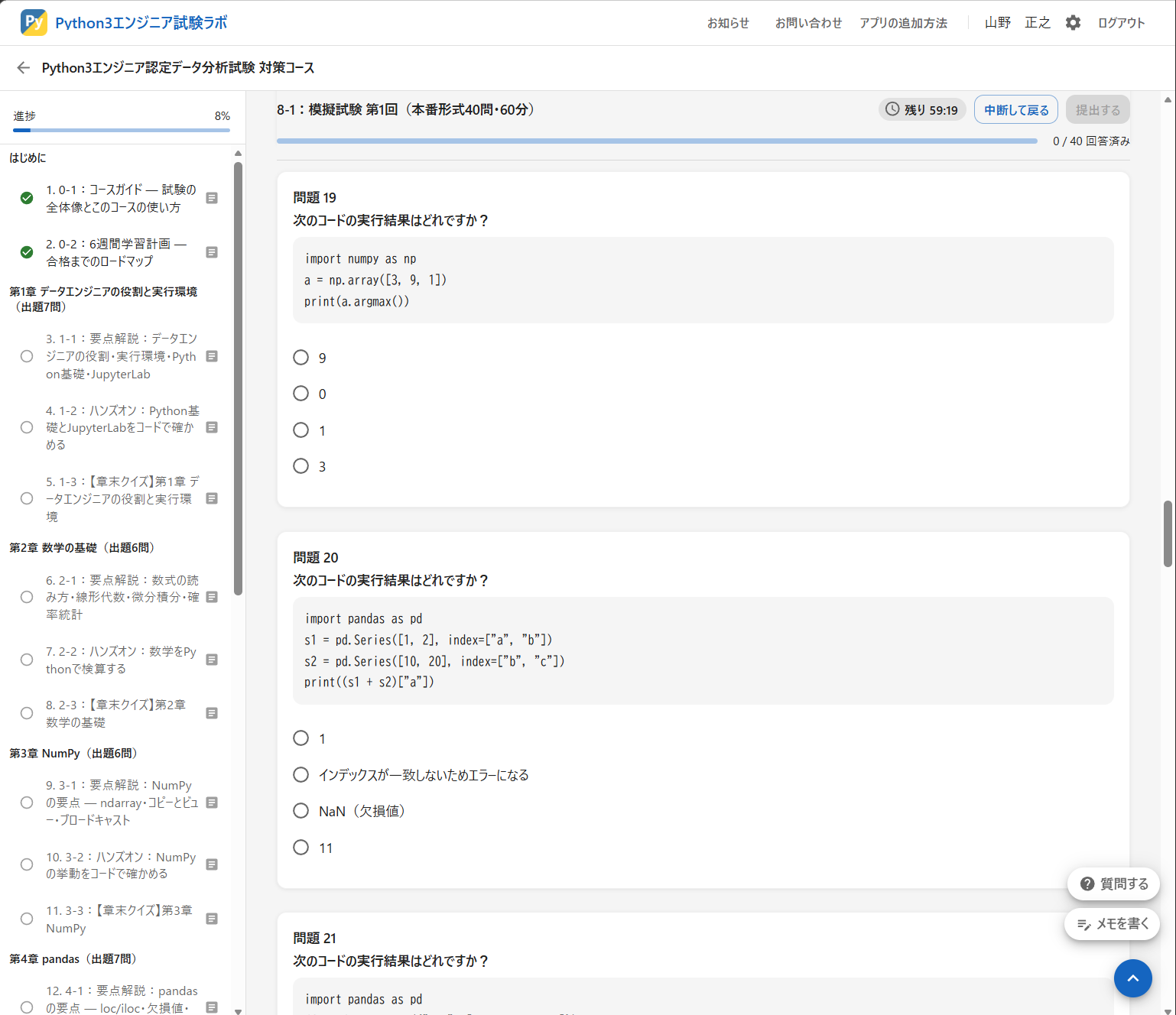This screenshot has height=1015, width=1176.
Task: Select answer 1 for 問題 20
Action: pyautogui.click(x=301, y=738)
